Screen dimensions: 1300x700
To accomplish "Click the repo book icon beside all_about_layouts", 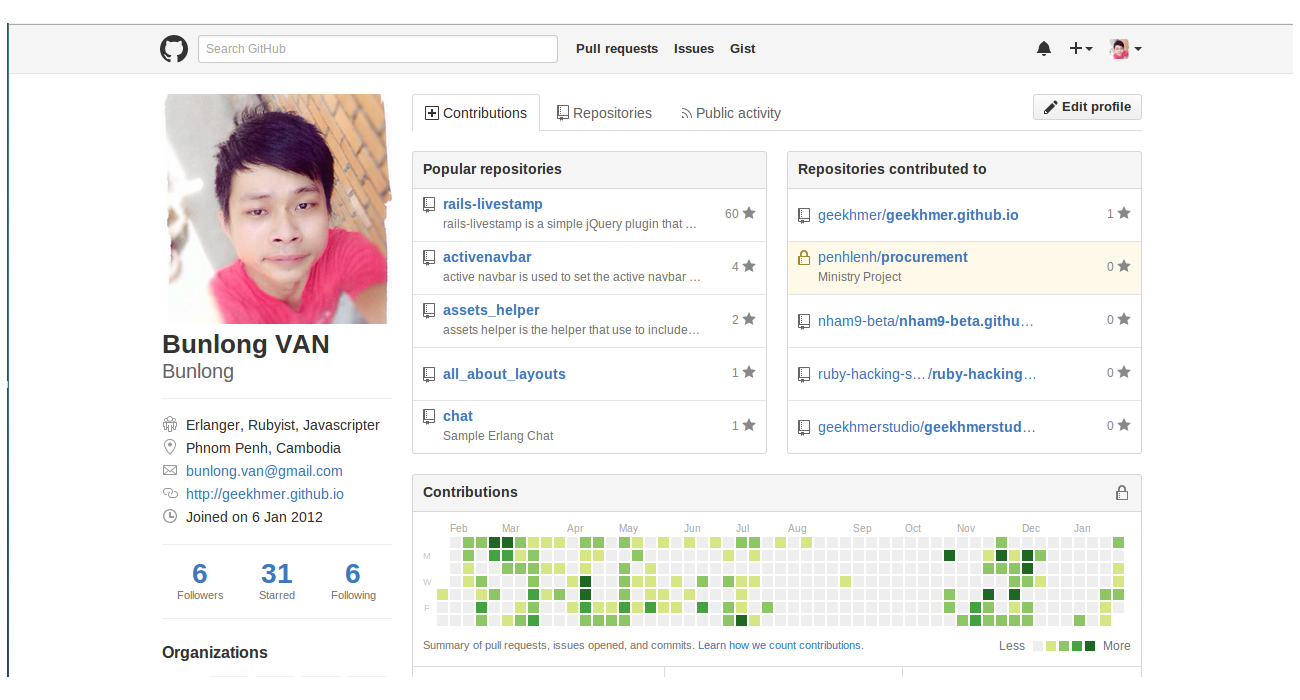I will (x=429, y=374).
